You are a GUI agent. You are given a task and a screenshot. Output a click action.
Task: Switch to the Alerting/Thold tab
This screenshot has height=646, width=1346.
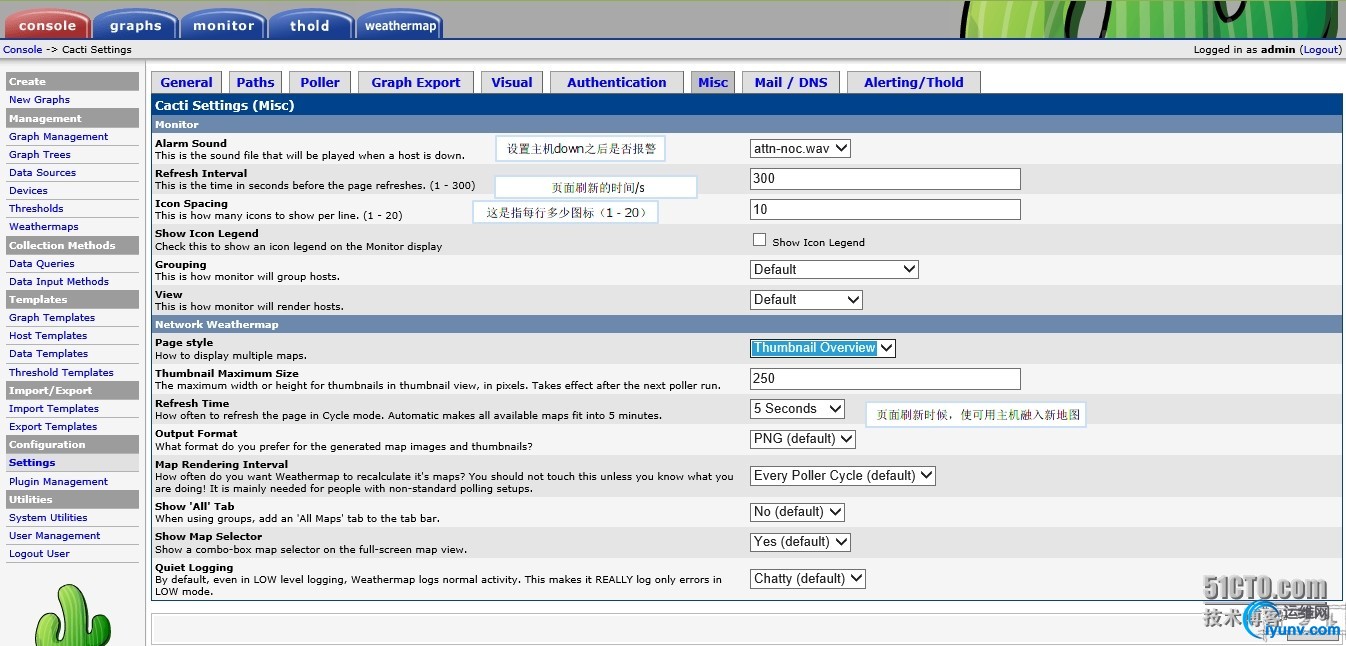coord(914,82)
